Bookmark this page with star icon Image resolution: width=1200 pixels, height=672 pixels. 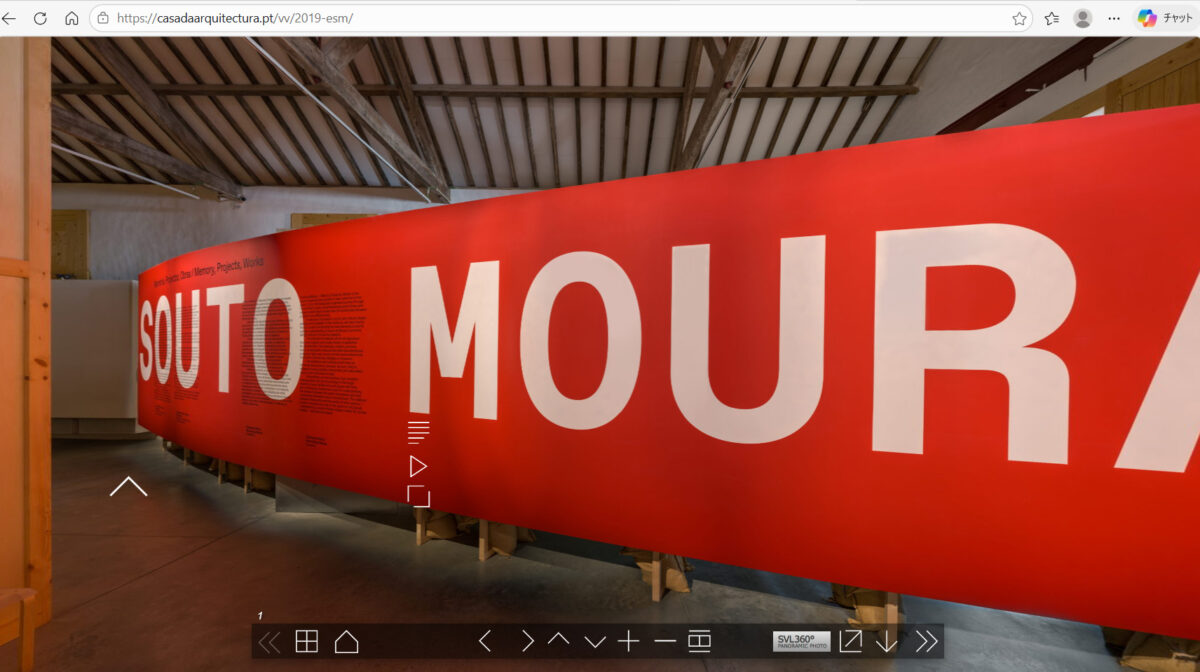1019,18
